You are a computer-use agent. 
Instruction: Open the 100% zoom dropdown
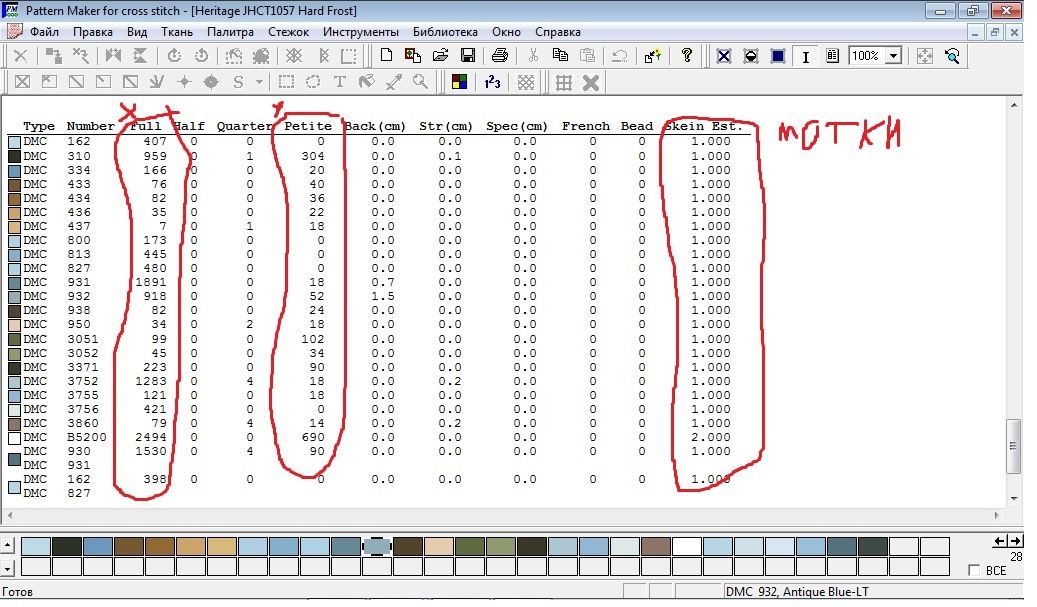[892, 56]
